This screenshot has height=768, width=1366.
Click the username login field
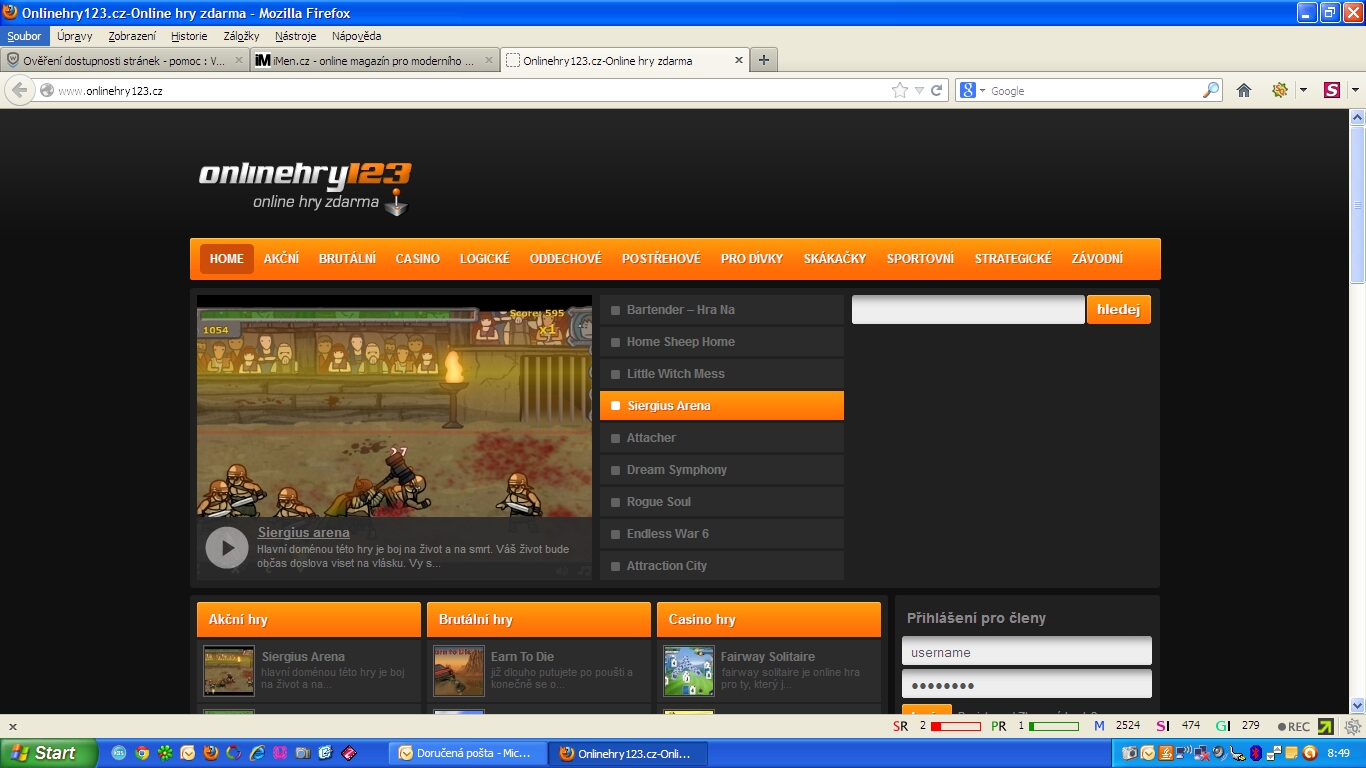tap(1027, 651)
